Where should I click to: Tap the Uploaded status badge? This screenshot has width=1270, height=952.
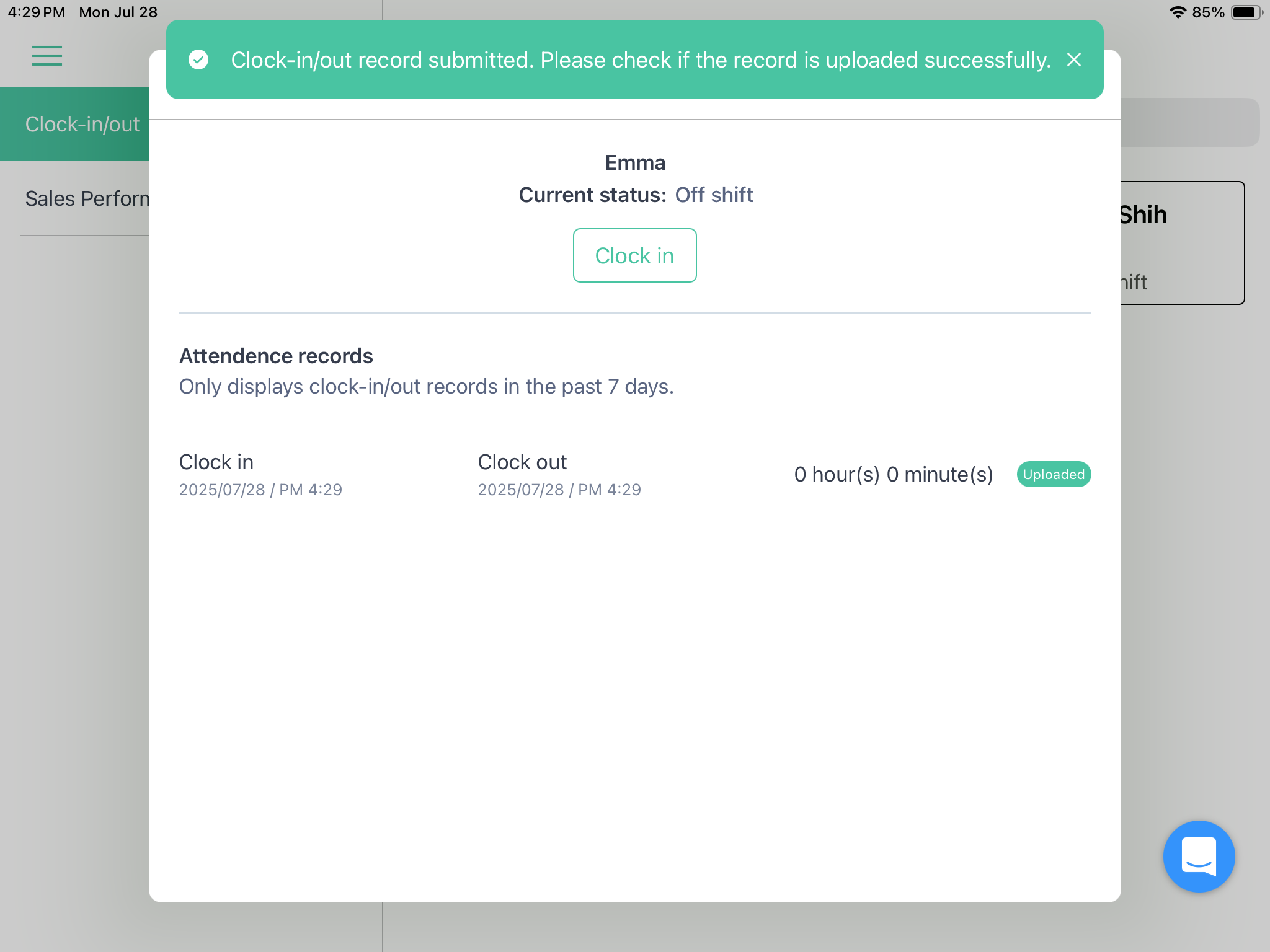(x=1054, y=474)
